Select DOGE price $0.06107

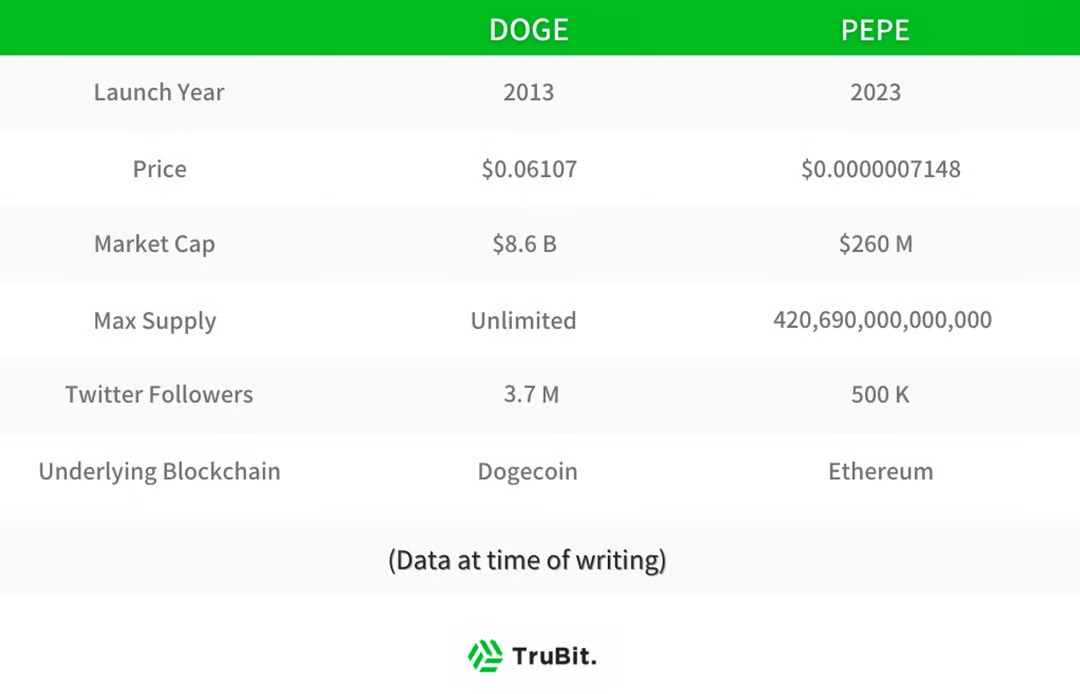tap(529, 169)
